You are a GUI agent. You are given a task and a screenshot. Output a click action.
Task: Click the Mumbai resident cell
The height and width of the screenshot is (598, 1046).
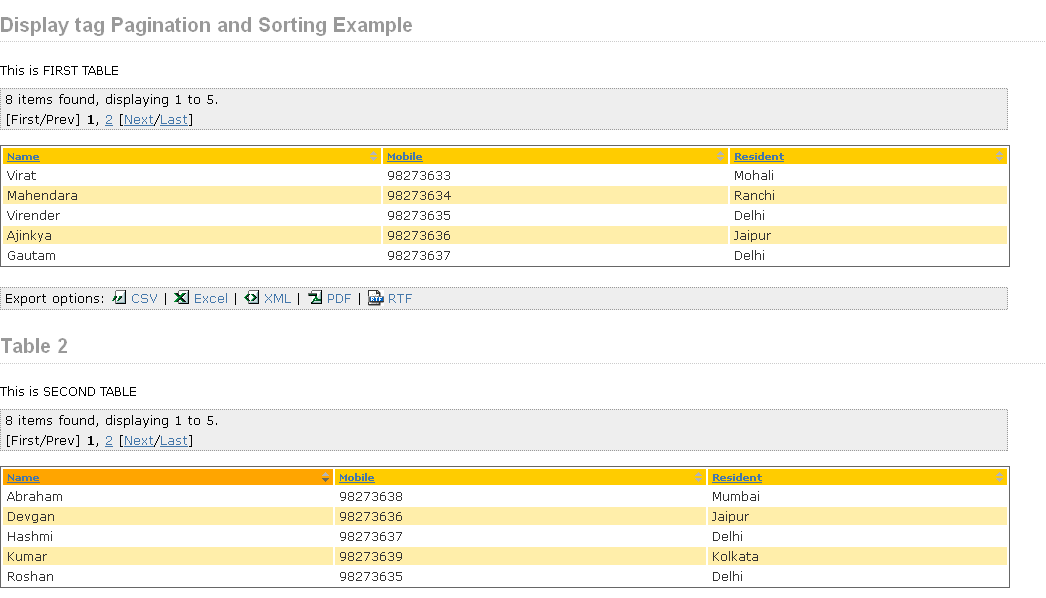coord(857,497)
